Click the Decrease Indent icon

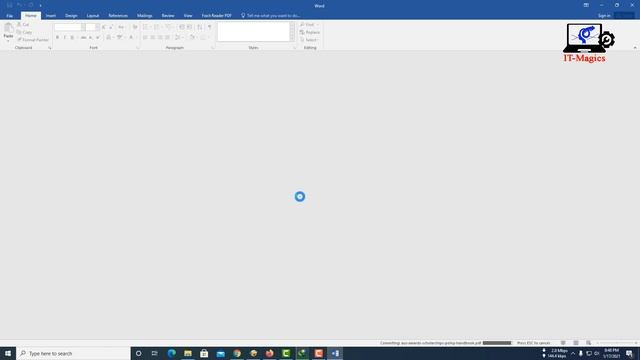point(182,27)
